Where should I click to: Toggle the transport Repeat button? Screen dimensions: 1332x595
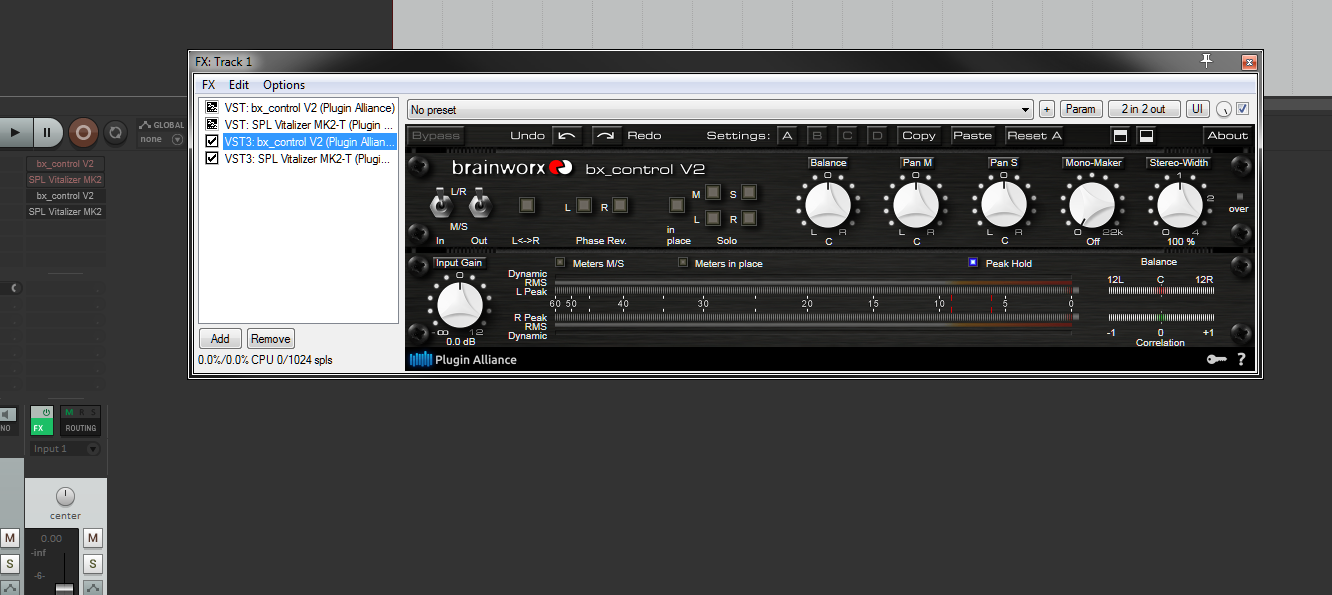115,132
